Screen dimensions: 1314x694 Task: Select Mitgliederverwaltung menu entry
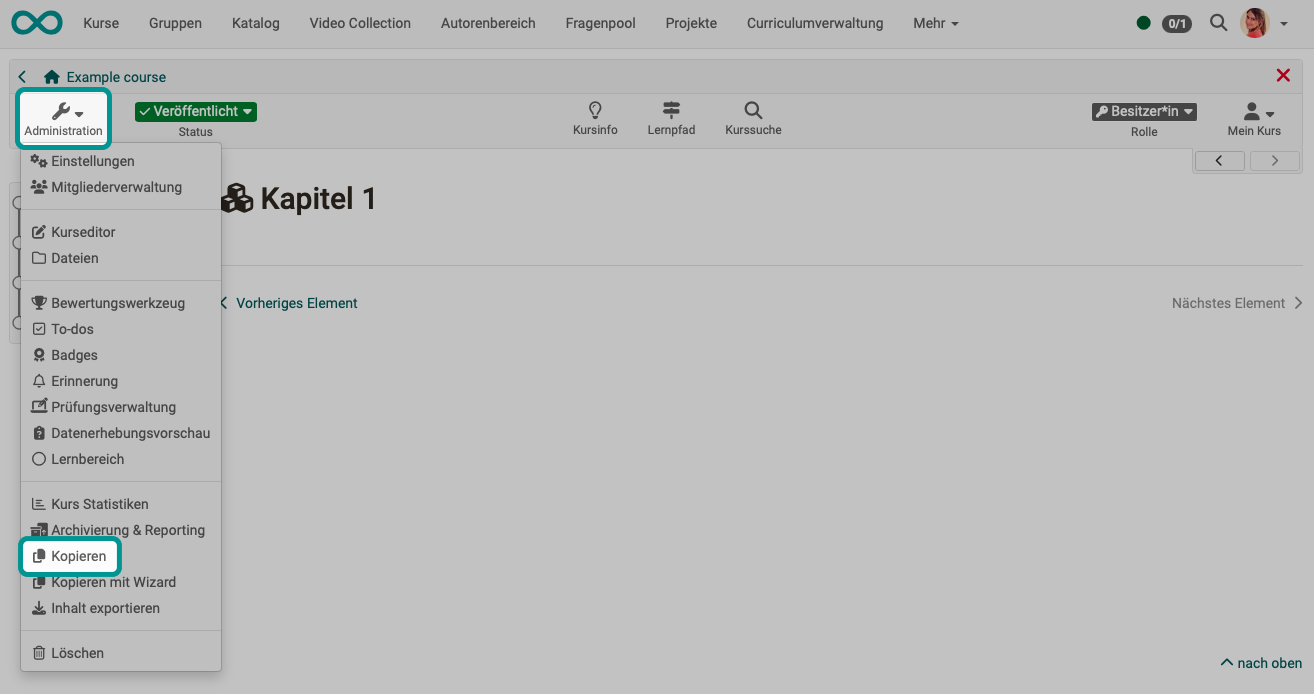tap(116, 187)
